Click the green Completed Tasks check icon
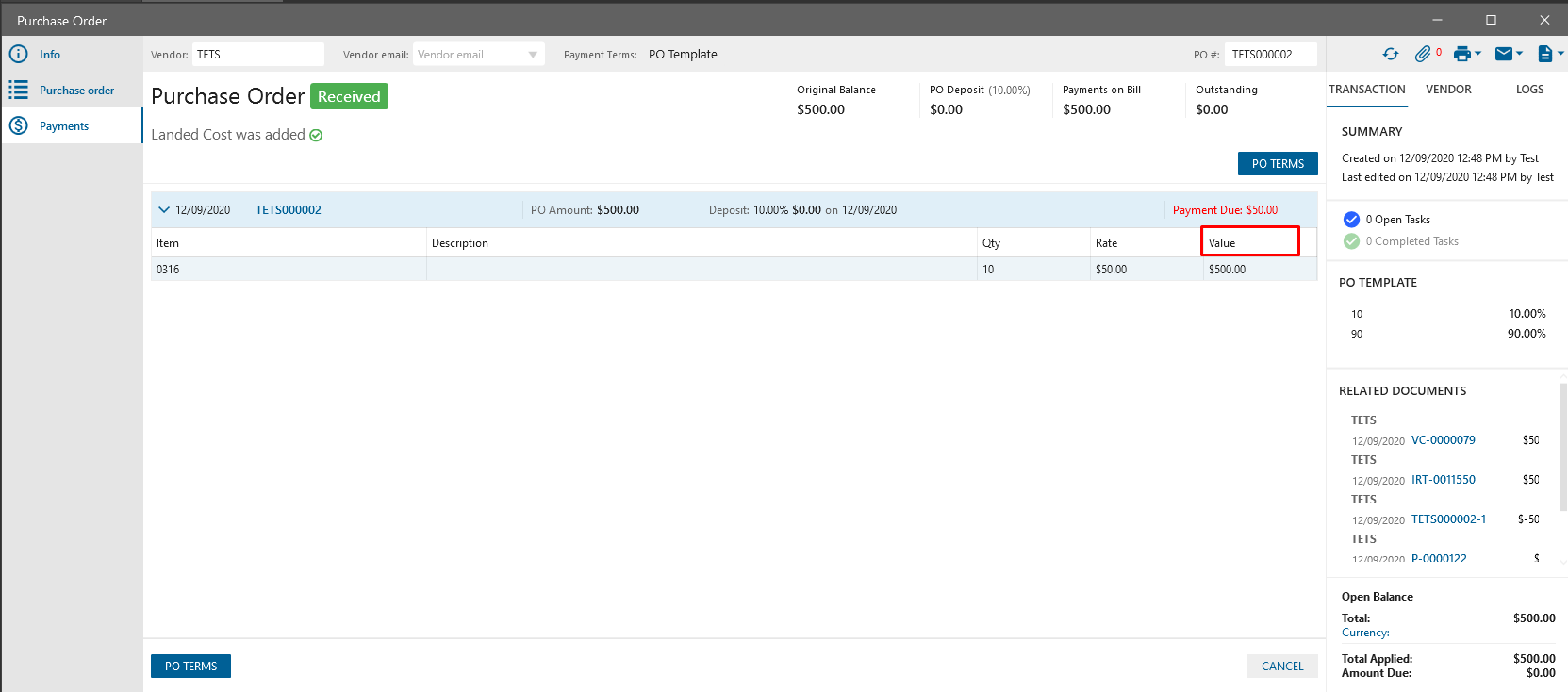 click(x=1351, y=241)
